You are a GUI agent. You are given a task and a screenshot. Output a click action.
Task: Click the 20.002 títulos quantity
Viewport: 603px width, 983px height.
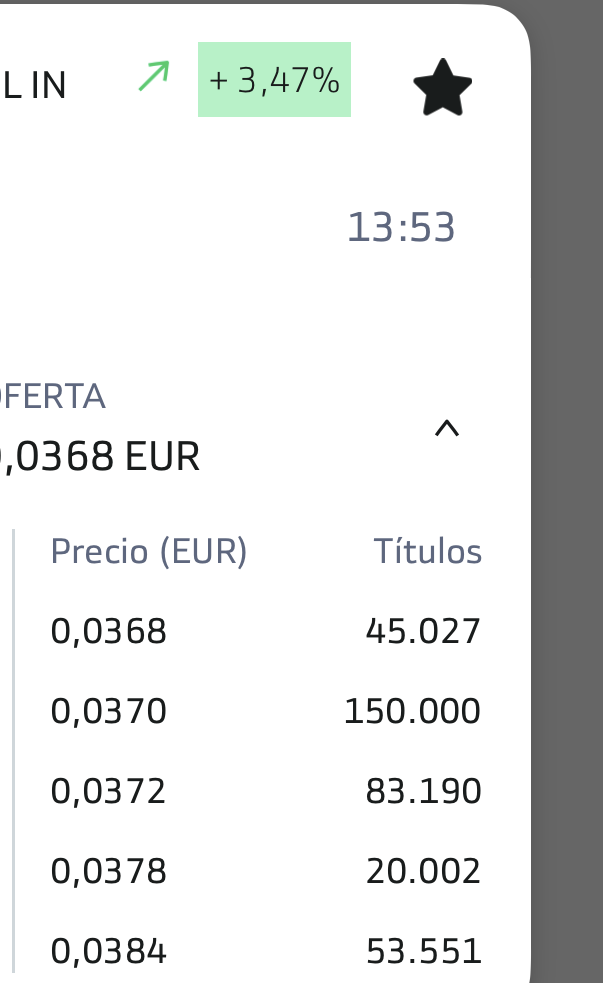tap(423, 871)
